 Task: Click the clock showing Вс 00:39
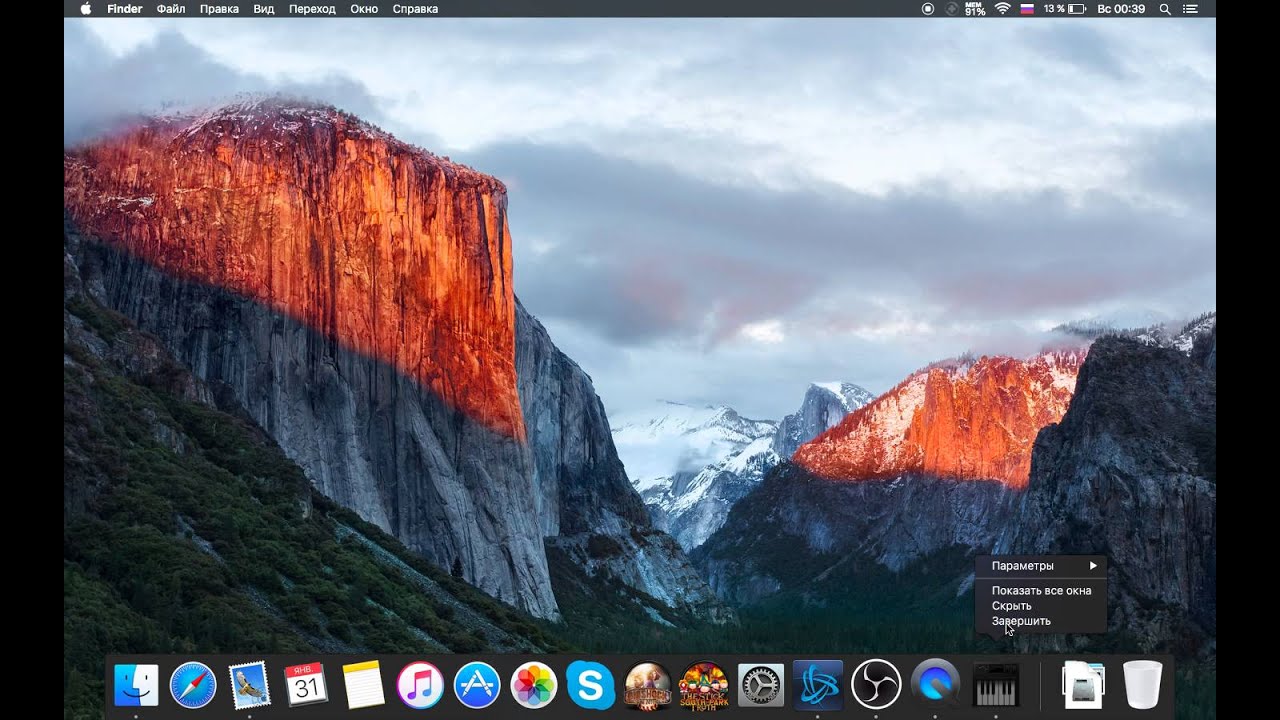1121,8
